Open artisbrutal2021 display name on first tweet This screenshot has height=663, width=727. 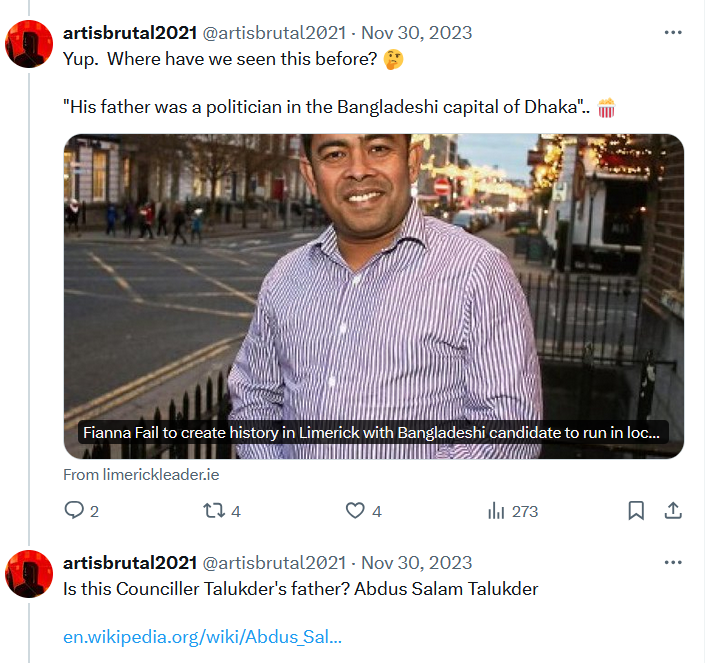(130, 33)
